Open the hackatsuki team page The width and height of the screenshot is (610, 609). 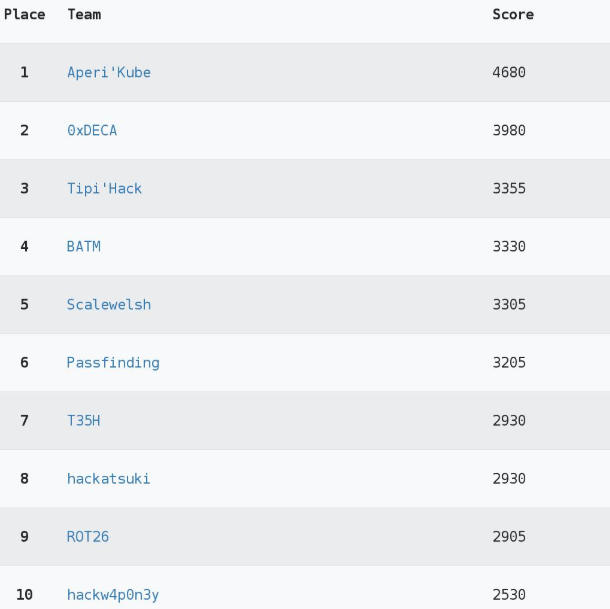pyautogui.click(x=109, y=478)
